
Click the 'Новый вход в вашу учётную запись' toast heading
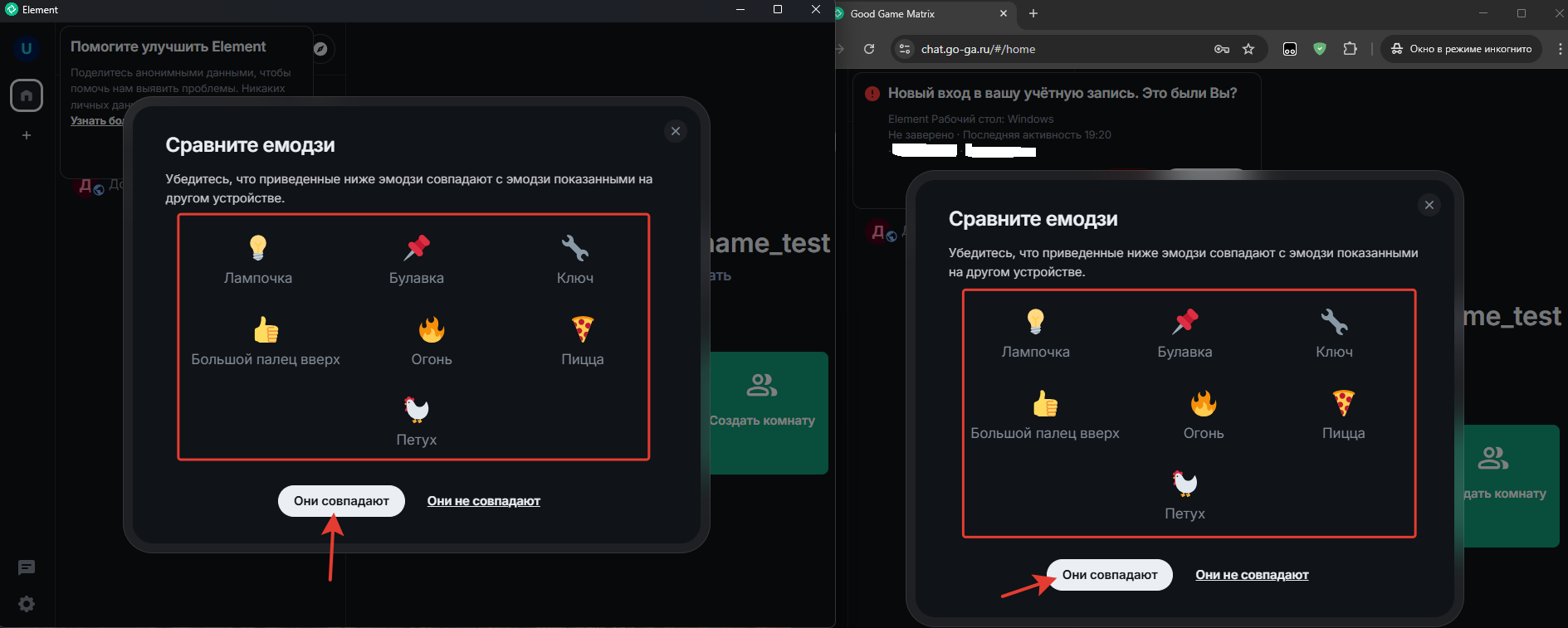(x=1062, y=93)
